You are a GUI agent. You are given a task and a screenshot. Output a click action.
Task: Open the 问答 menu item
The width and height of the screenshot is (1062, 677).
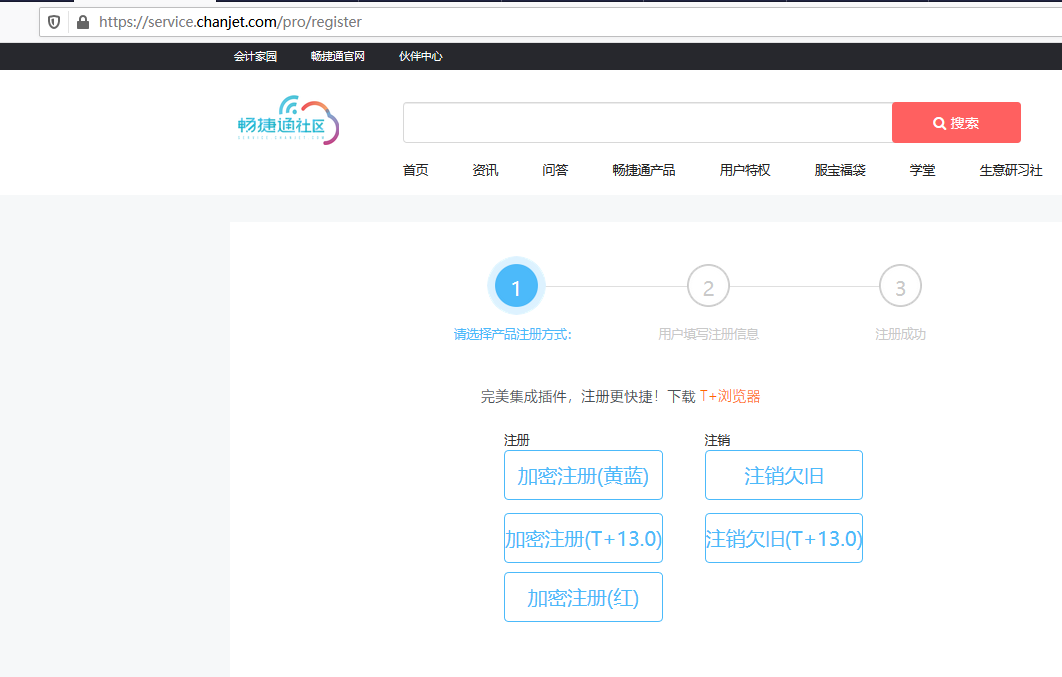(x=555, y=170)
